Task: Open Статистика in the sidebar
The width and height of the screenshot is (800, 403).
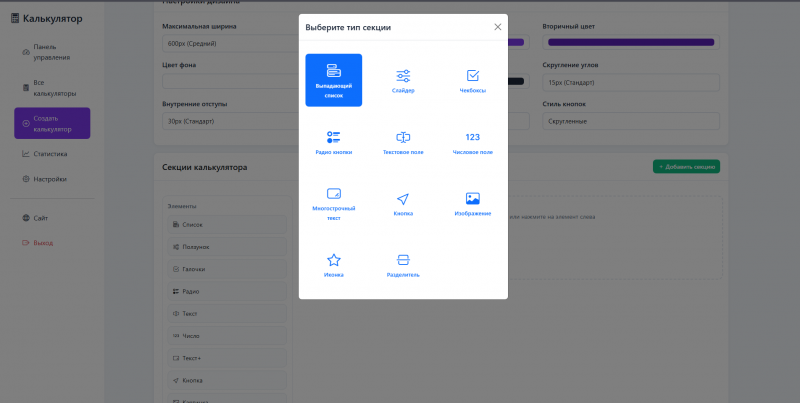Action: [52, 154]
